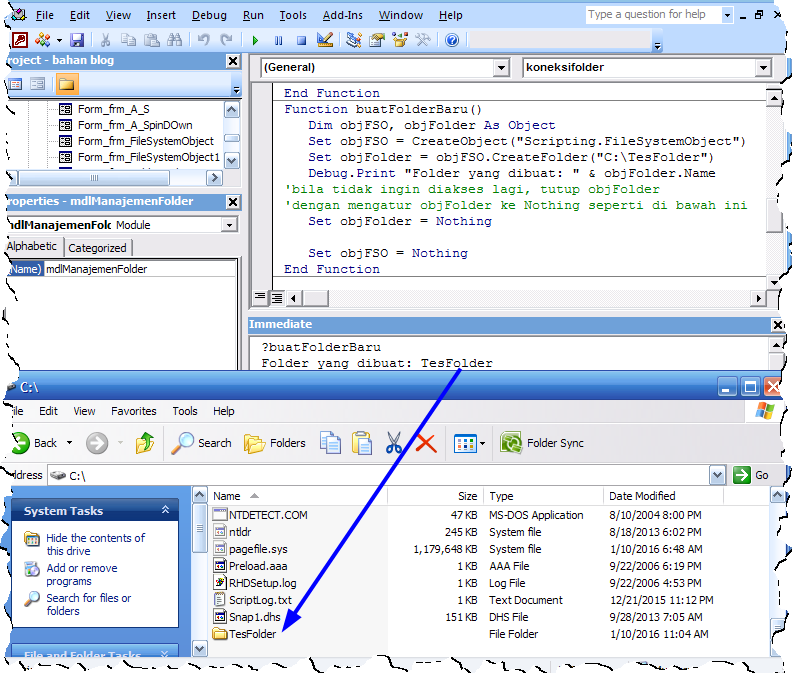The width and height of the screenshot is (792, 673).
Task: Click View Code icon in Project panel
Action: (16, 84)
